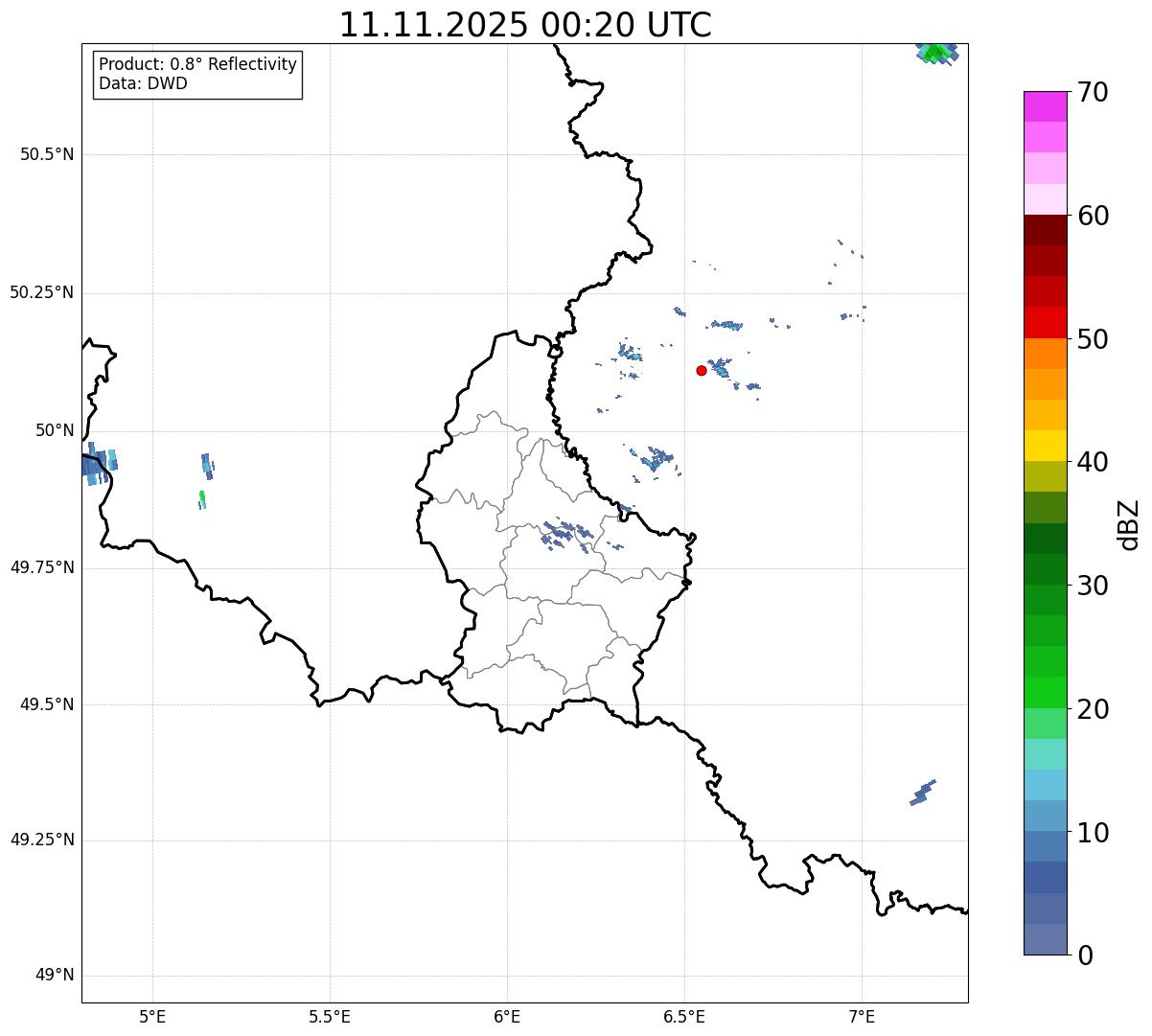Click the 6°E longitude label

click(507, 1016)
